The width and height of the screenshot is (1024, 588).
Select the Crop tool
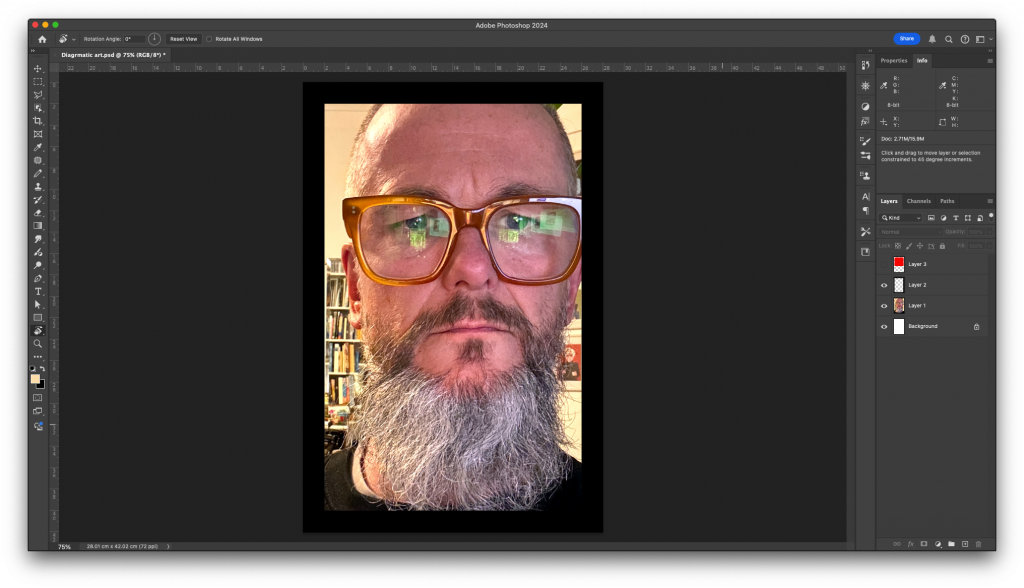click(x=38, y=120)
